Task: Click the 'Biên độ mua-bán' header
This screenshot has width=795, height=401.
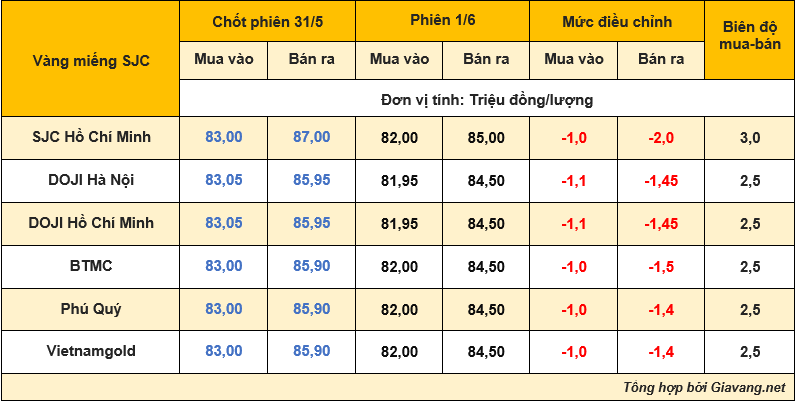Action: click(x=749, y=41)
